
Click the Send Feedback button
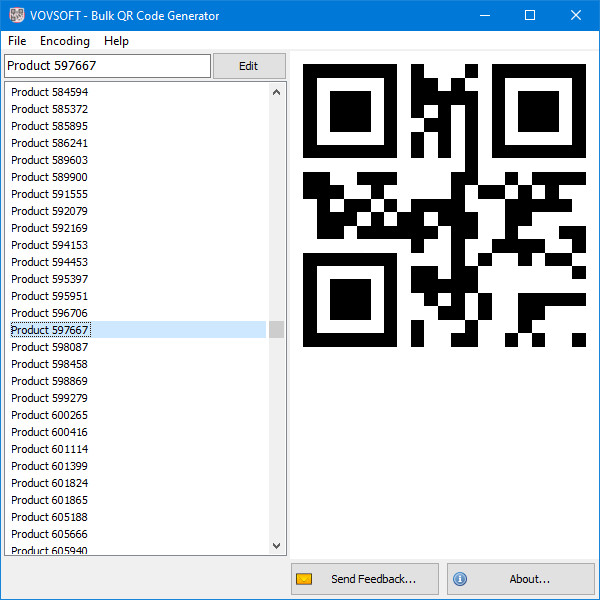(x=365, y=579)
